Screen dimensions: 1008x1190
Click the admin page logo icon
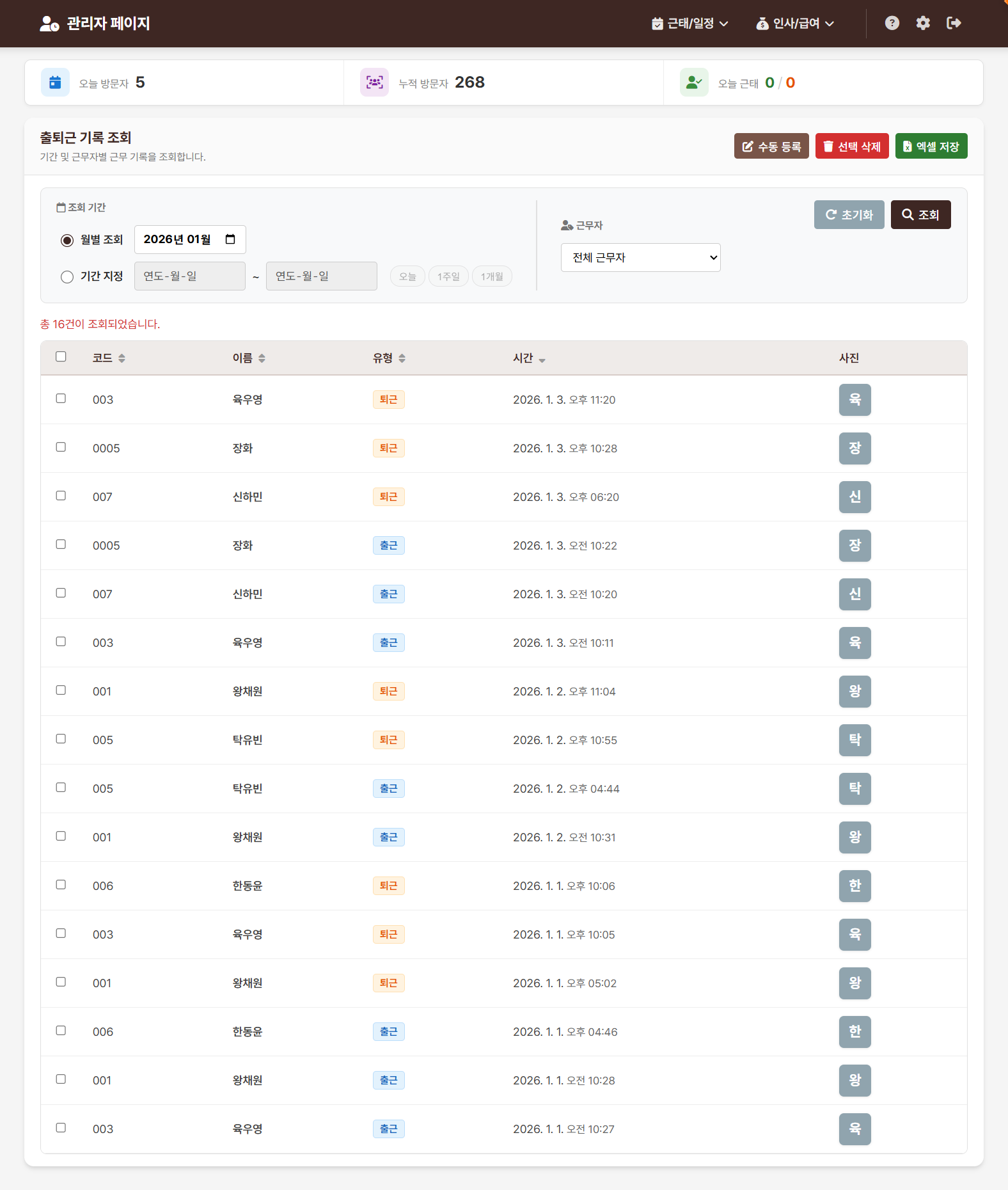point(49,24)
